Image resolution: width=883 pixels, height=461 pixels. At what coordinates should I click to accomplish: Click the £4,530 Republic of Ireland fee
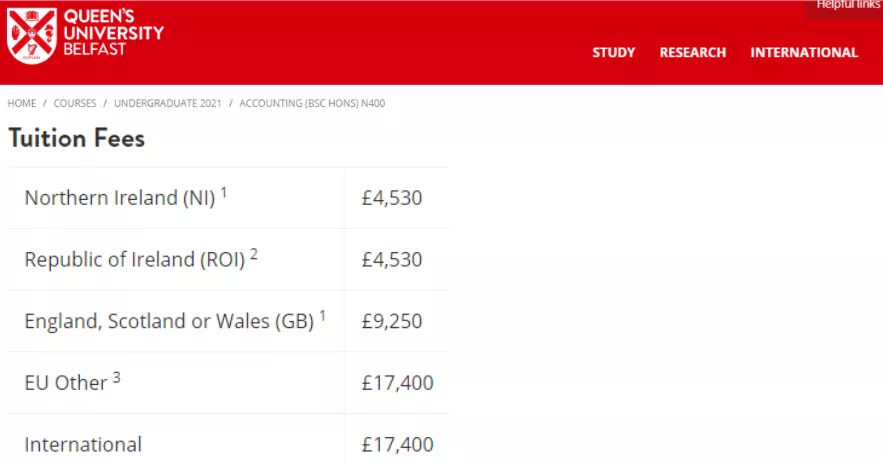[x=392, y=260]
